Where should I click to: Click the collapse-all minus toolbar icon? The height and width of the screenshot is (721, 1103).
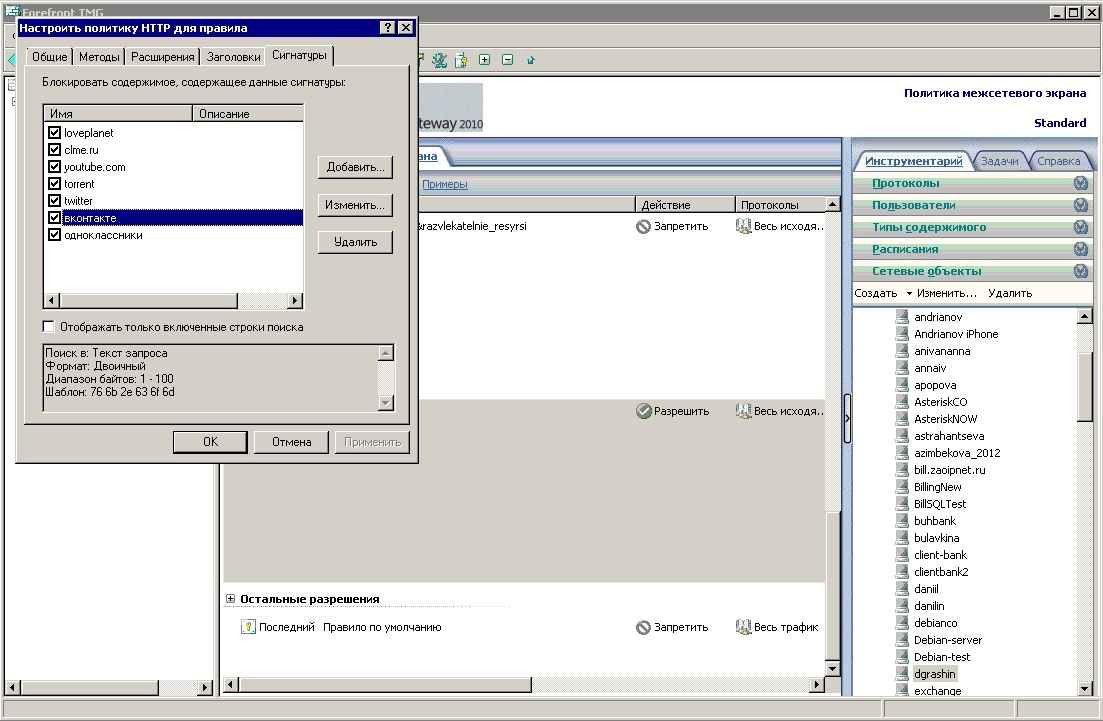(507, 60)
